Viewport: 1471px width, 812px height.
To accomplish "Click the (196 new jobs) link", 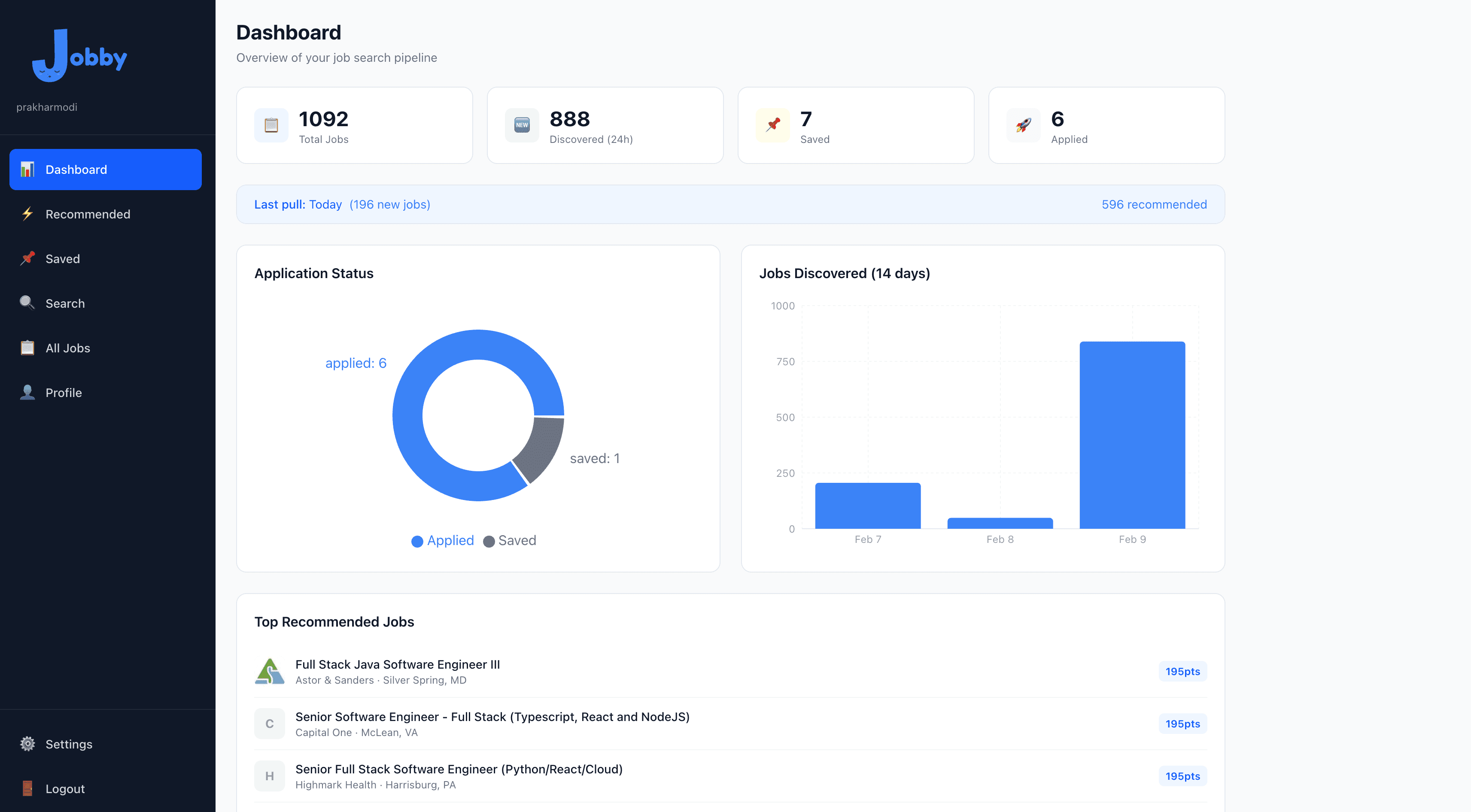I will click(x=389, y=204).
